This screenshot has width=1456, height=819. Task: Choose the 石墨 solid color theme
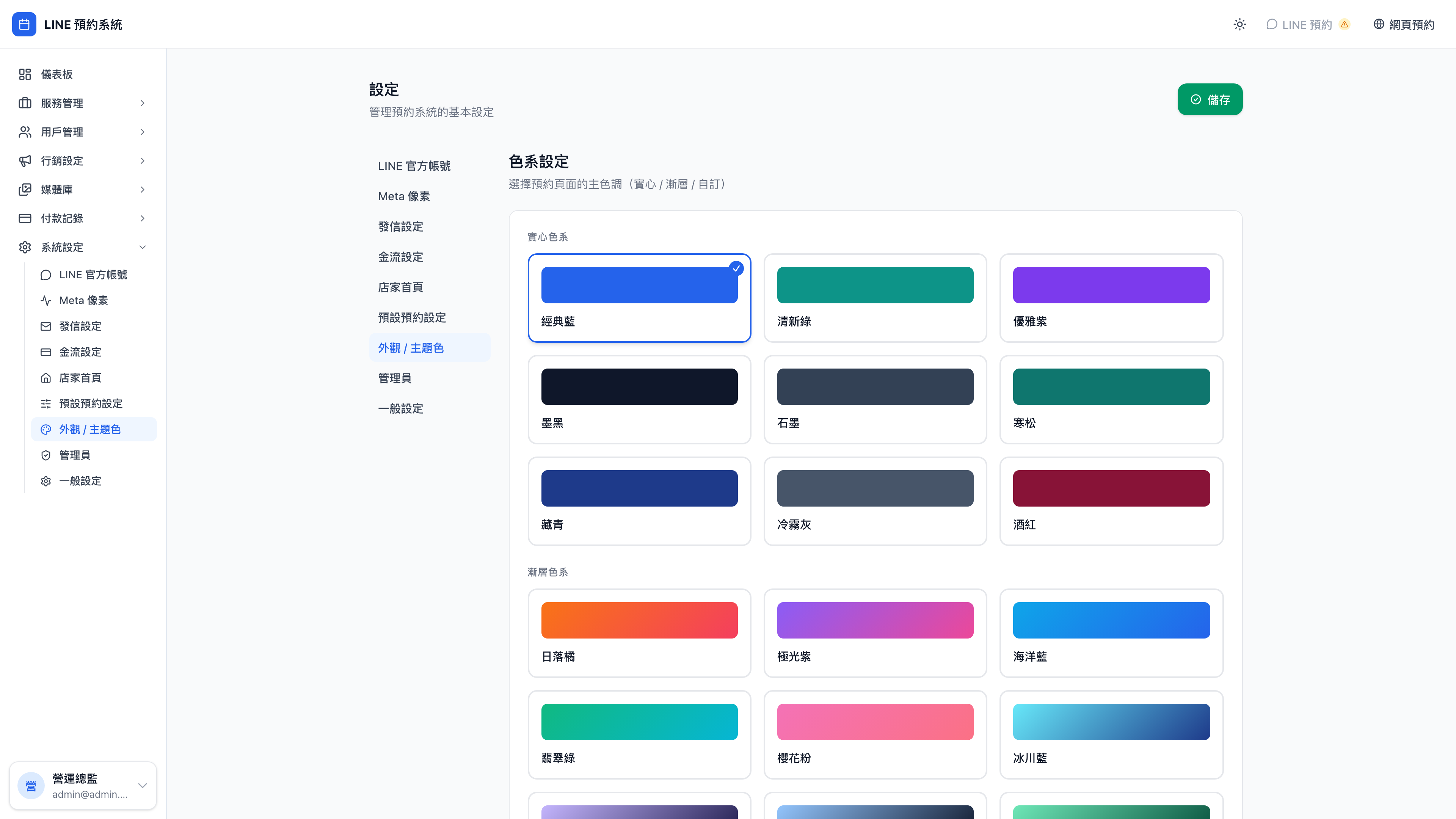pos(875,400)
